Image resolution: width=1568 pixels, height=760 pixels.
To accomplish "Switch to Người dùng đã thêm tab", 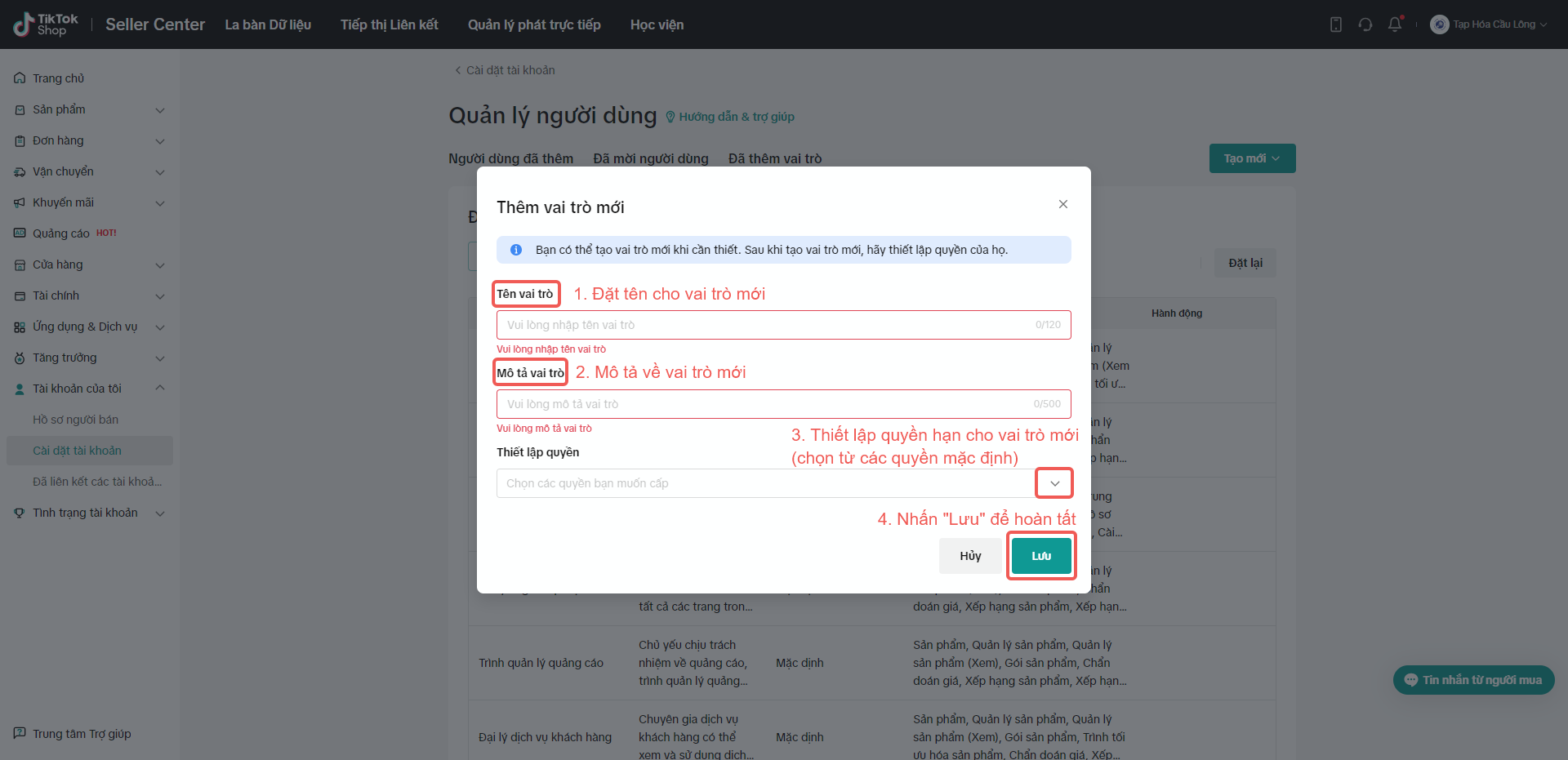I will [x=510, y=158].
